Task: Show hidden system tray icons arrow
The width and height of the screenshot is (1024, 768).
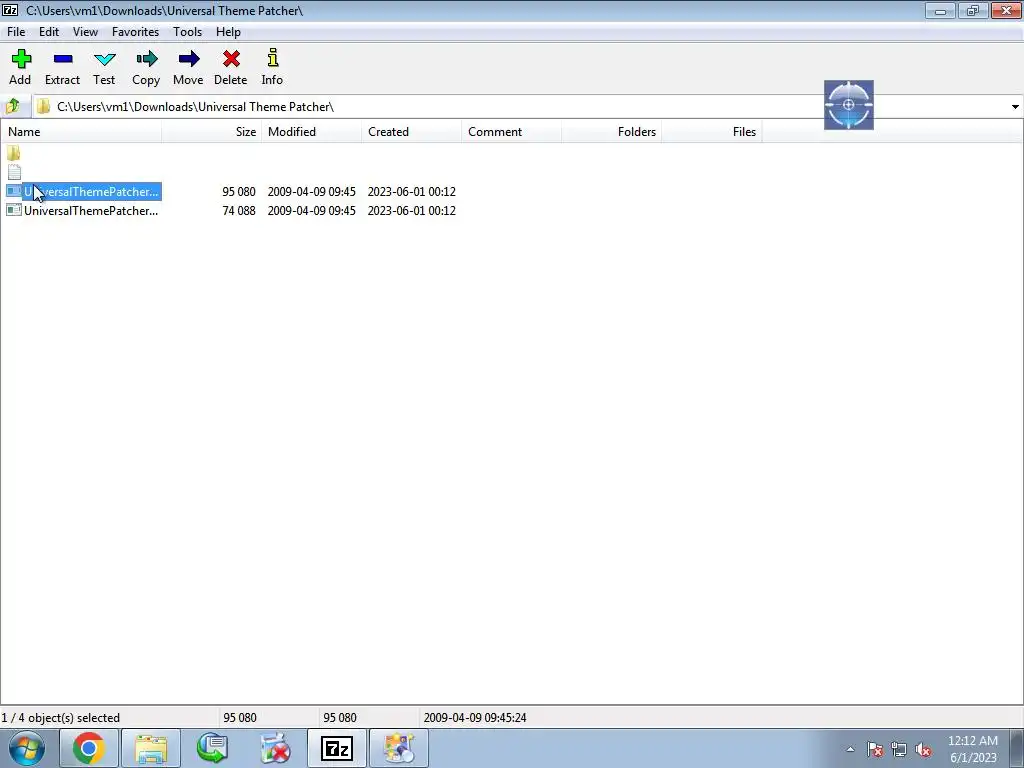Action: click(850, 749)
